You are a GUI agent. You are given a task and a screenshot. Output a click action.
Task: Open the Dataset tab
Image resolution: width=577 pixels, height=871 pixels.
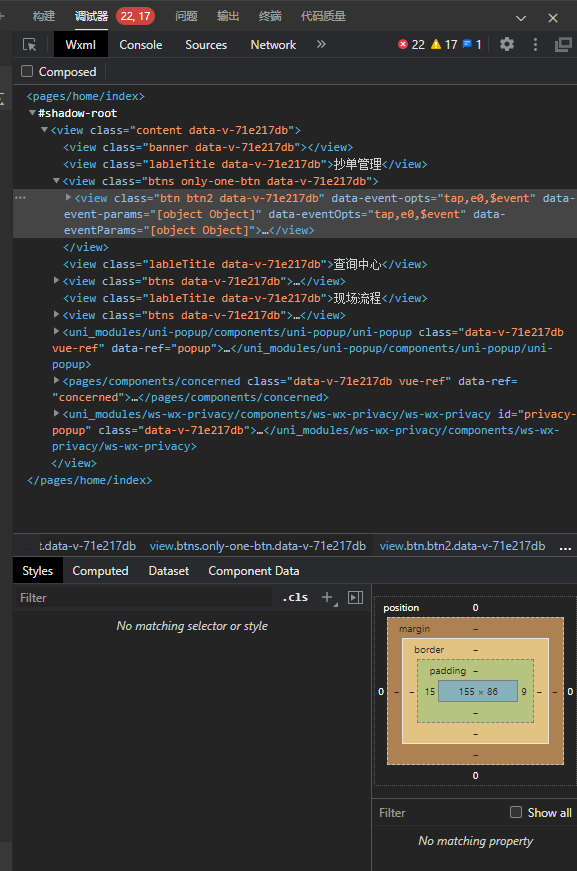[x=169, y=571]
